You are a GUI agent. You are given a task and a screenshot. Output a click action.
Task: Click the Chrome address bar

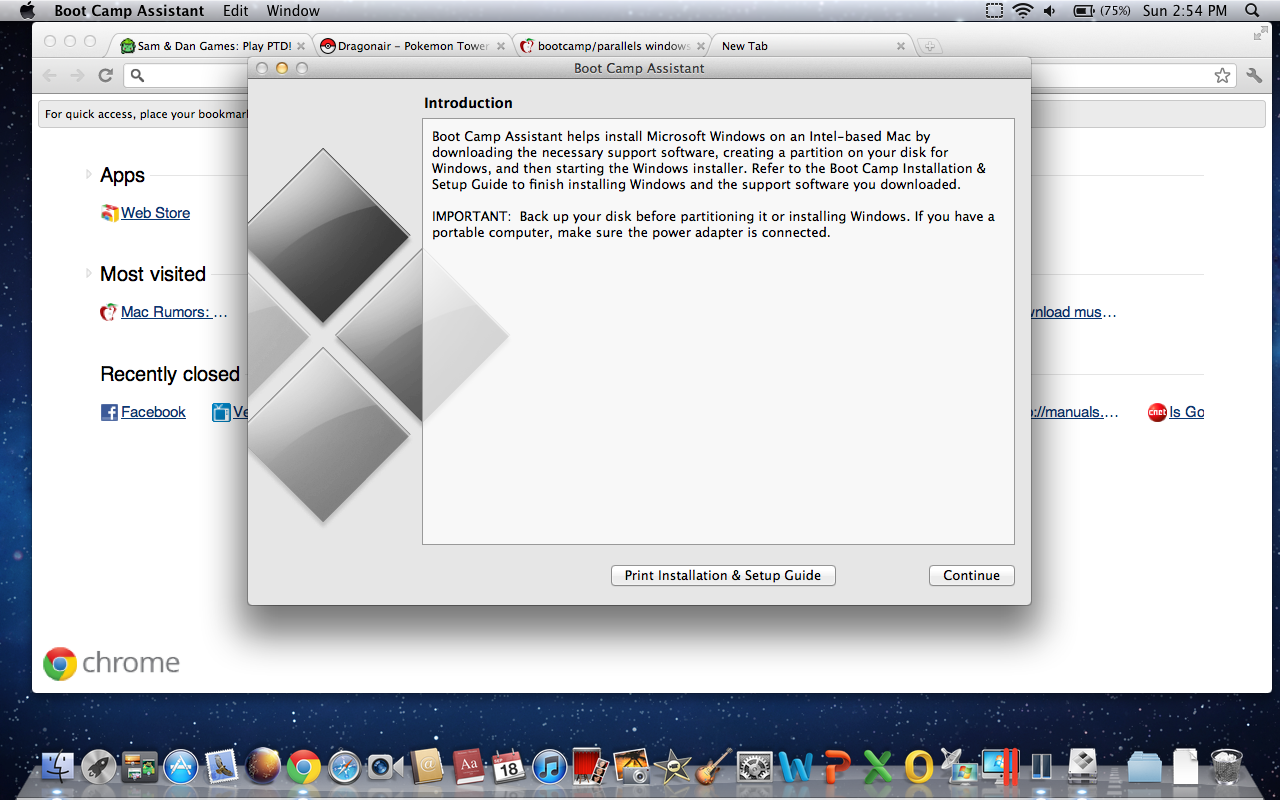[x=680, y=75]
